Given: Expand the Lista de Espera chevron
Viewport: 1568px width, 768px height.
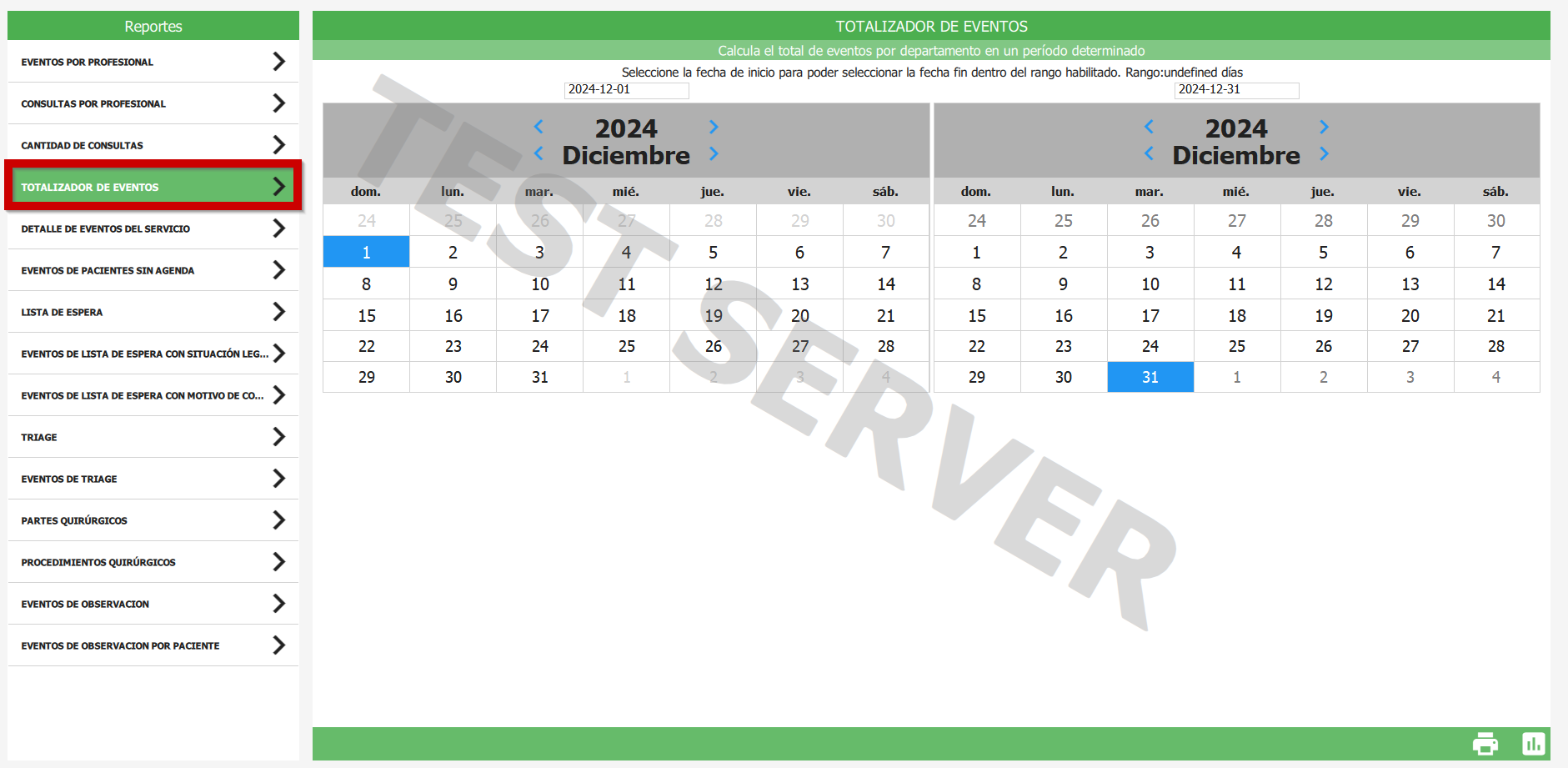Looking at the screenshot, I should [x=278, y=312].
